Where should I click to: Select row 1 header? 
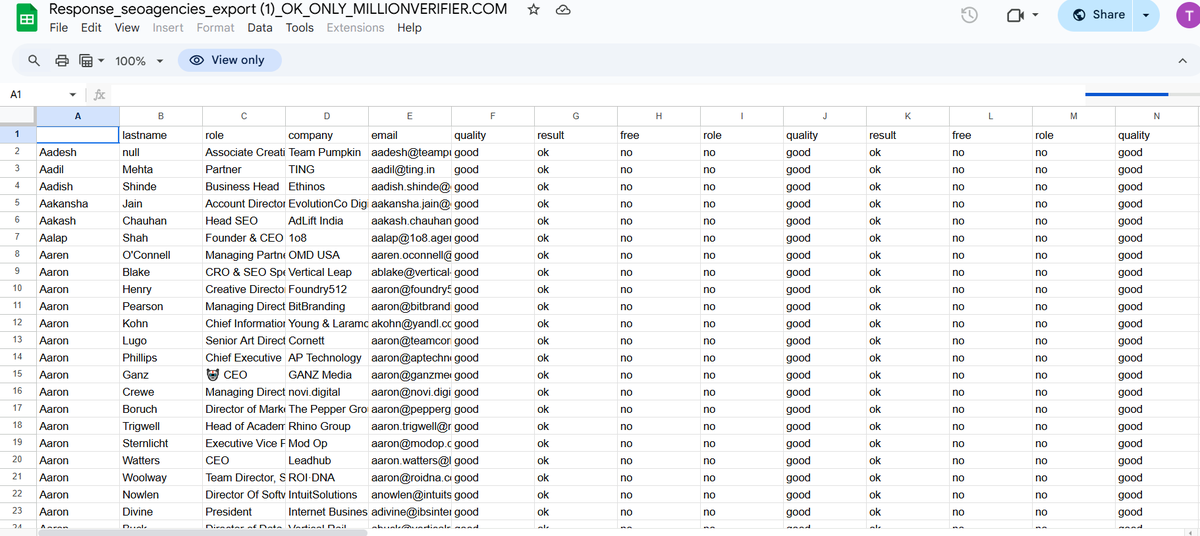click(17, 134)
